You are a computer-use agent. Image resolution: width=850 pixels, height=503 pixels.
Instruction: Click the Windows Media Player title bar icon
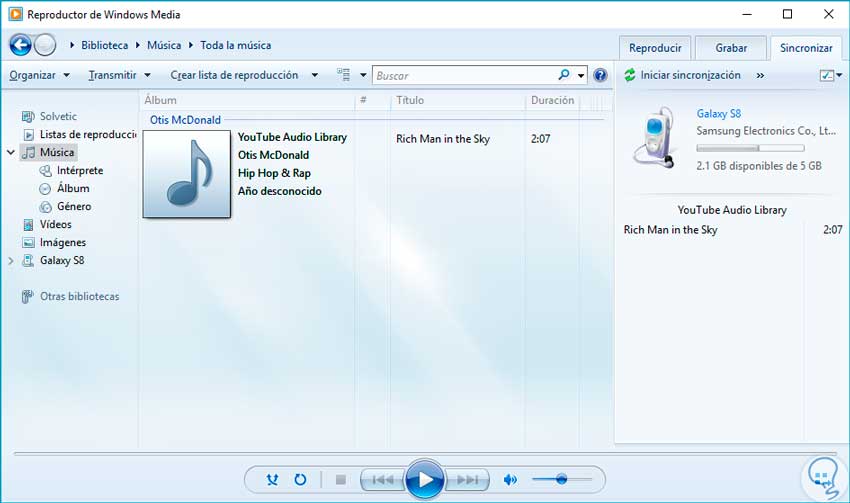click(x=16, y=14)
